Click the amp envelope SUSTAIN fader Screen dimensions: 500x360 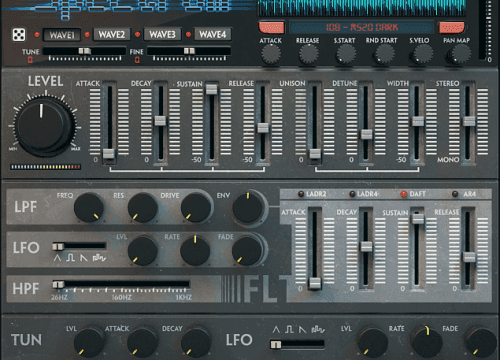tap(211, 89)
